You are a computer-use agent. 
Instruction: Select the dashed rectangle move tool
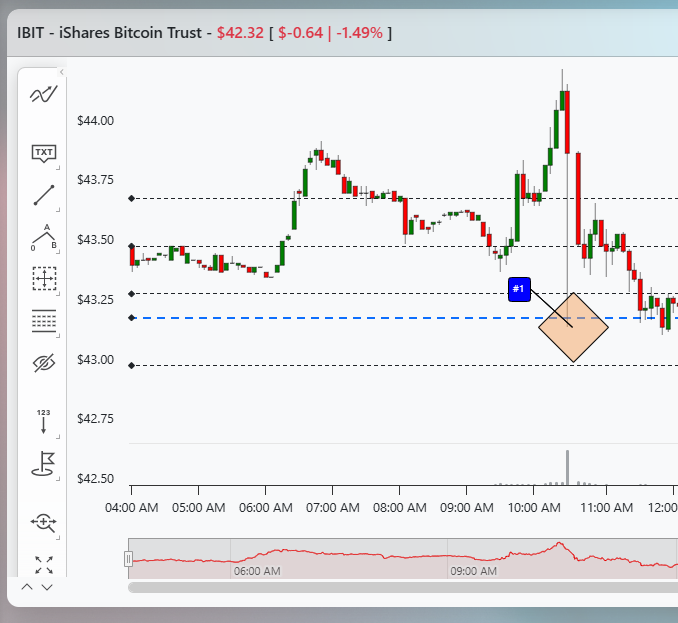point(44,279)
